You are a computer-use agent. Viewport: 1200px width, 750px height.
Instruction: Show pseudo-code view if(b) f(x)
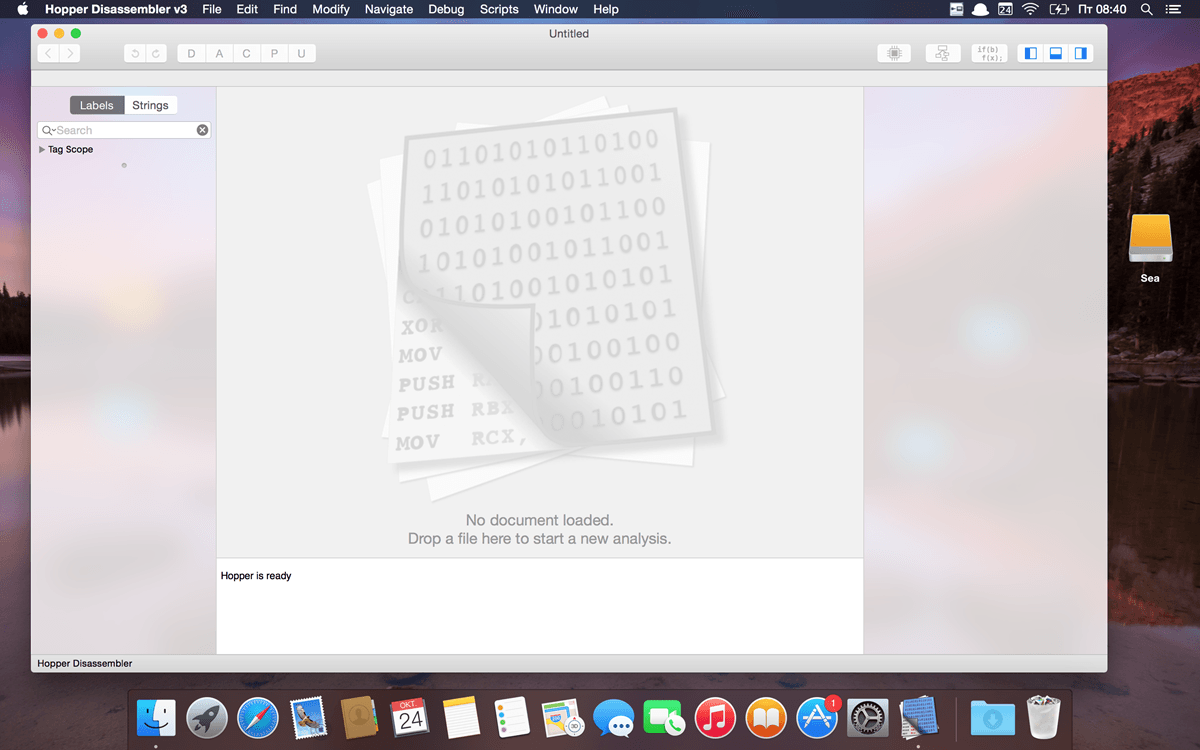pyautogui.click(x=990, y=53)
